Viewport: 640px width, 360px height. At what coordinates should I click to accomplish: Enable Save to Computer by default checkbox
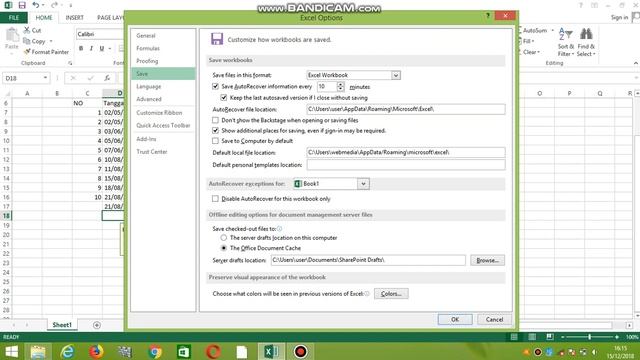(x=216, y=141)
